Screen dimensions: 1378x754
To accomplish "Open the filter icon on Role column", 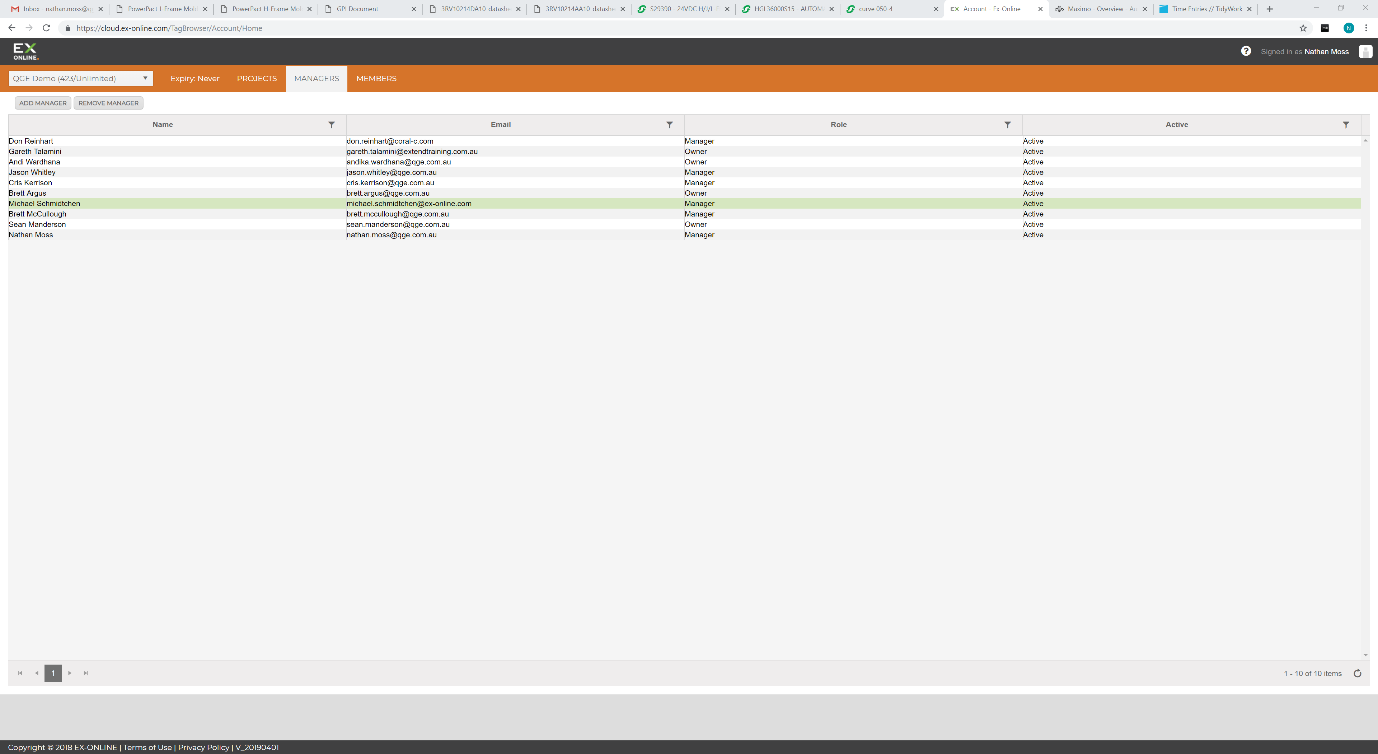I will (x=1008, y=125).
